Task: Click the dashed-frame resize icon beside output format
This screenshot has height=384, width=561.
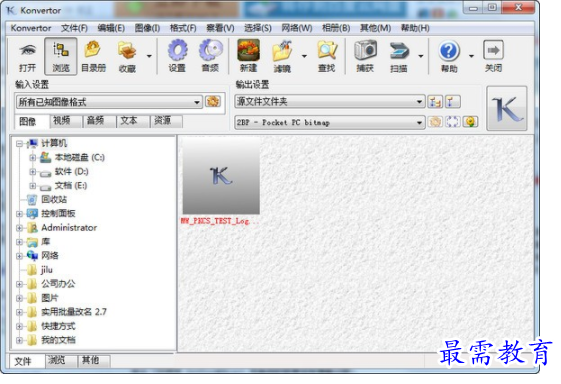Action: (453, 122)
